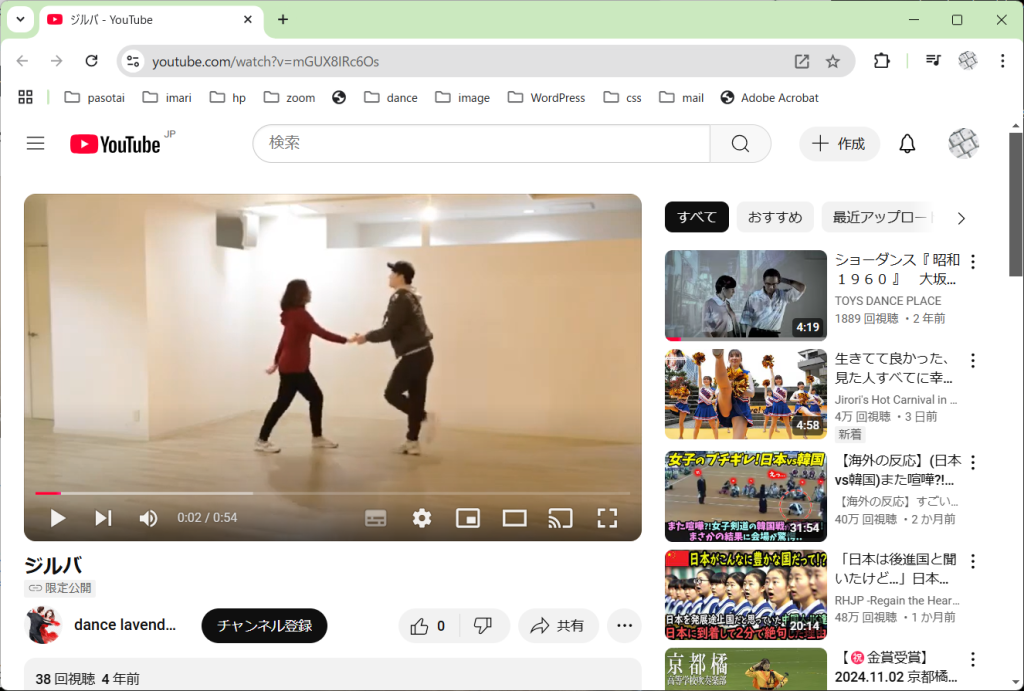Dislike the video with thumbs down
This screenshot has width=1024, height=691.
pos(483,626)
